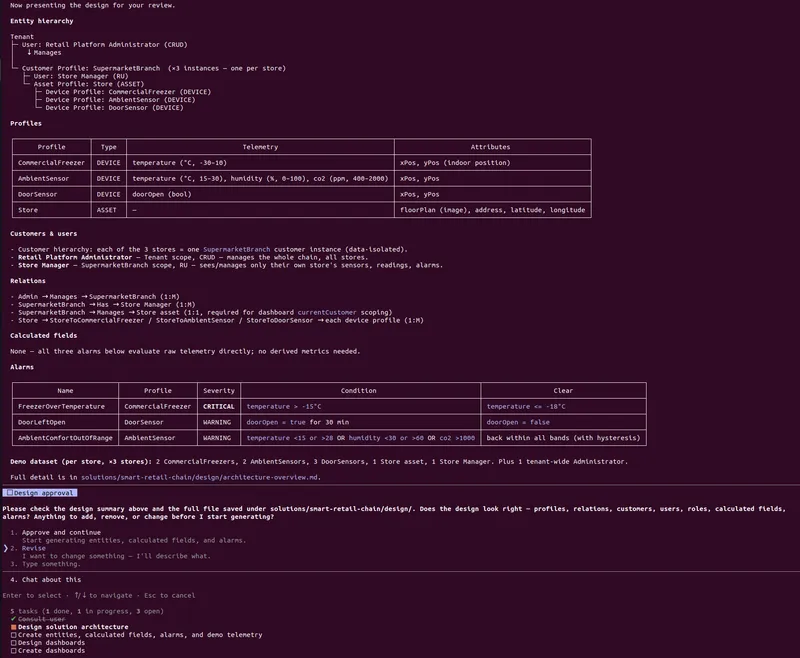Click the "Condition" column header
800x658 pixels.
point(359,391)
